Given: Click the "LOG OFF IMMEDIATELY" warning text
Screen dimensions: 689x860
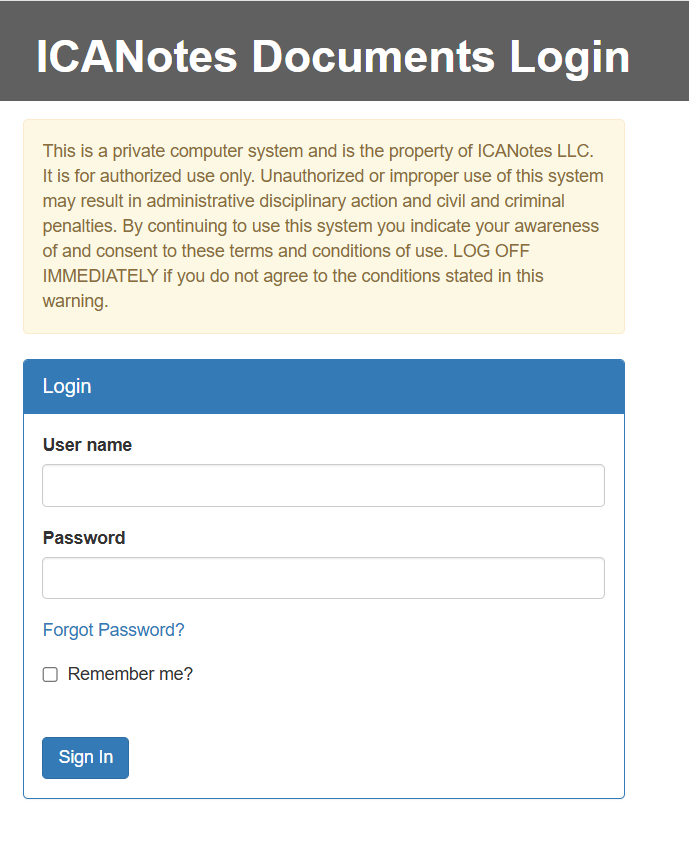Looking at the screenshot, I should pos(100,275).
